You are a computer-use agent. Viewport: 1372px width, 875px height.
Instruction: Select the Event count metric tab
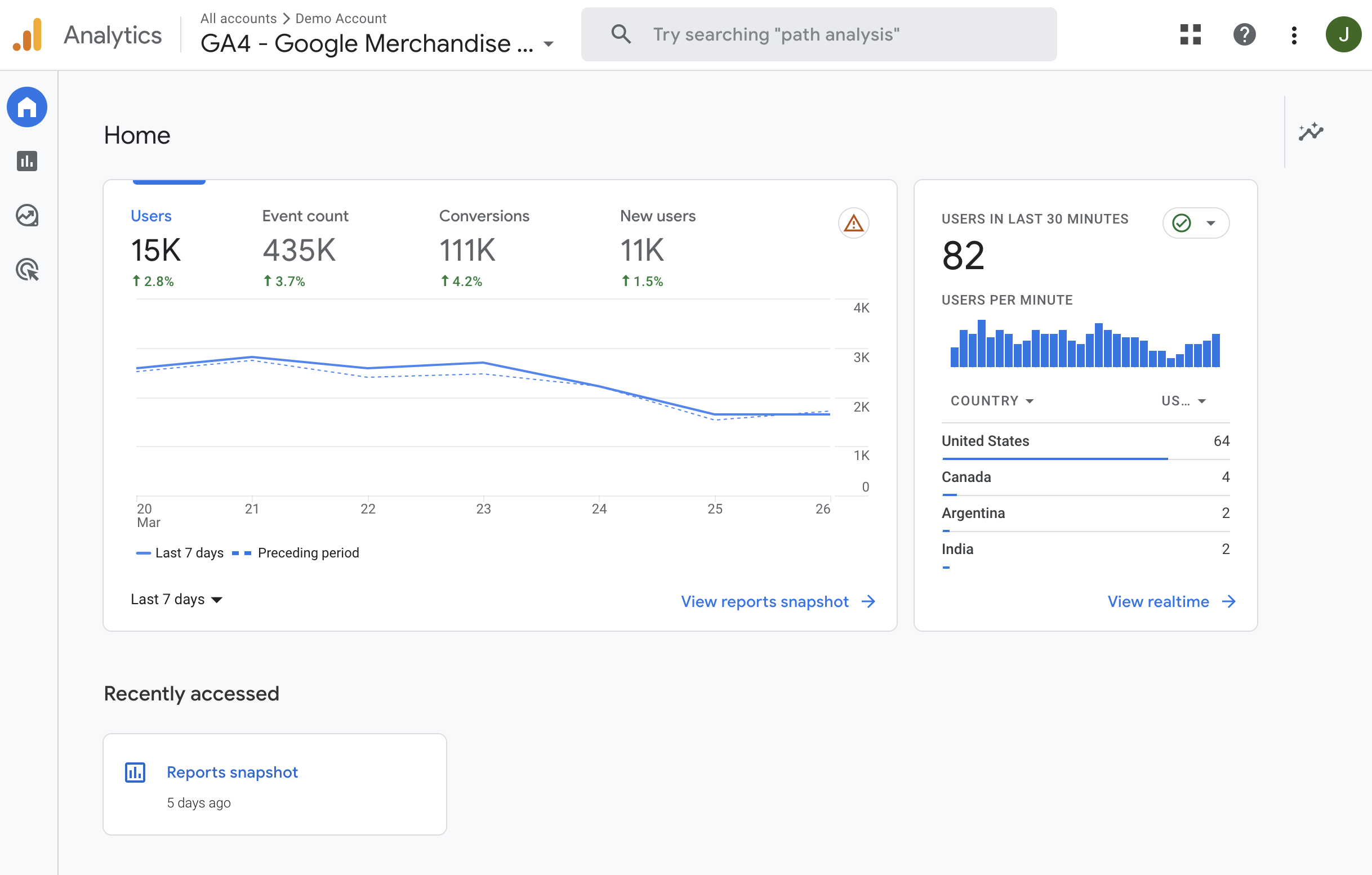pos(305,248)
